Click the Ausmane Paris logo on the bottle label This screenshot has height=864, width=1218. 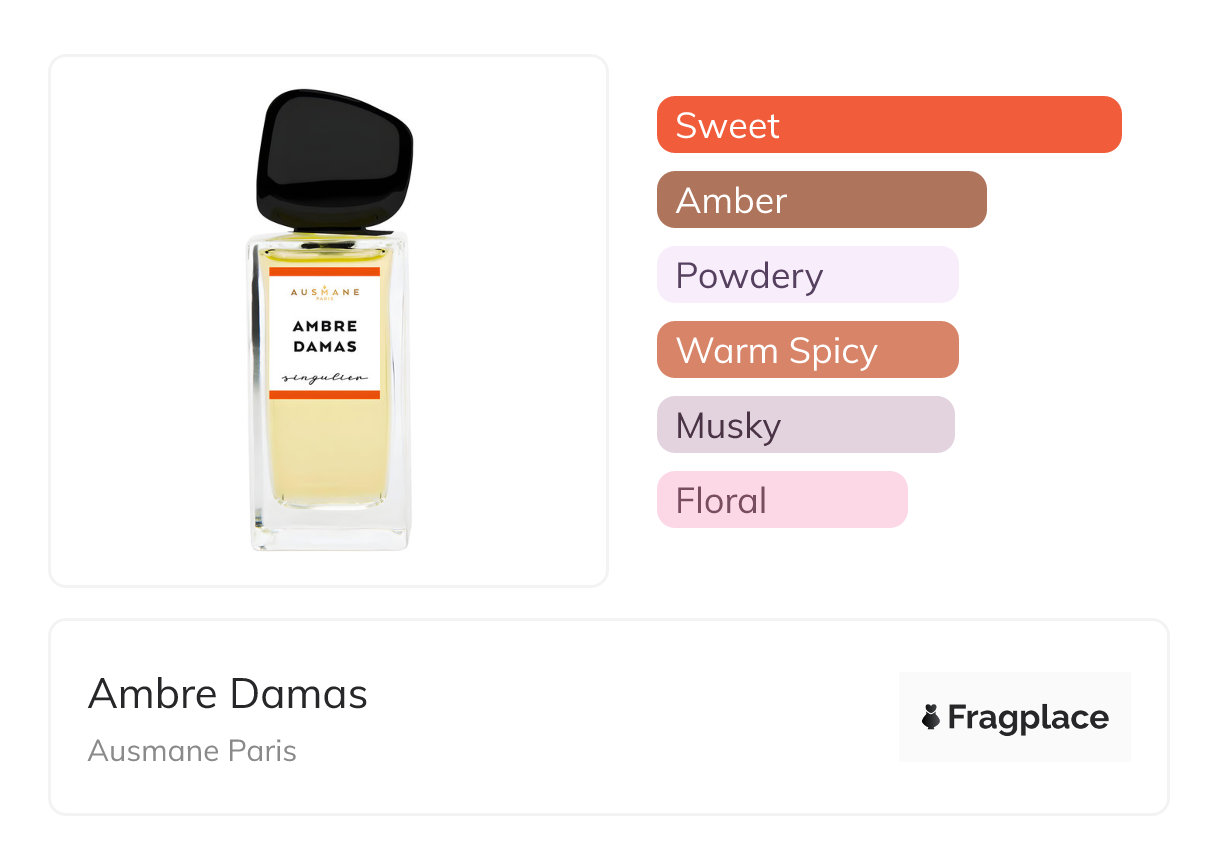click(325, 292)
